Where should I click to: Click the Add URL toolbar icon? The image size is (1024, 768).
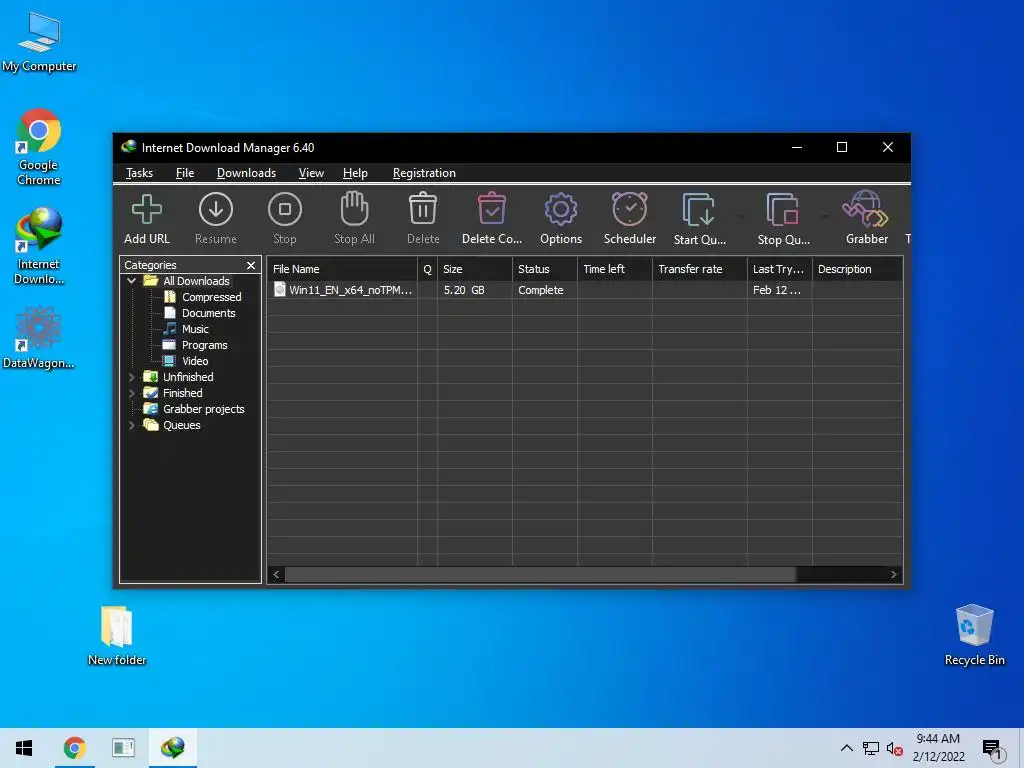pos(147,210)
